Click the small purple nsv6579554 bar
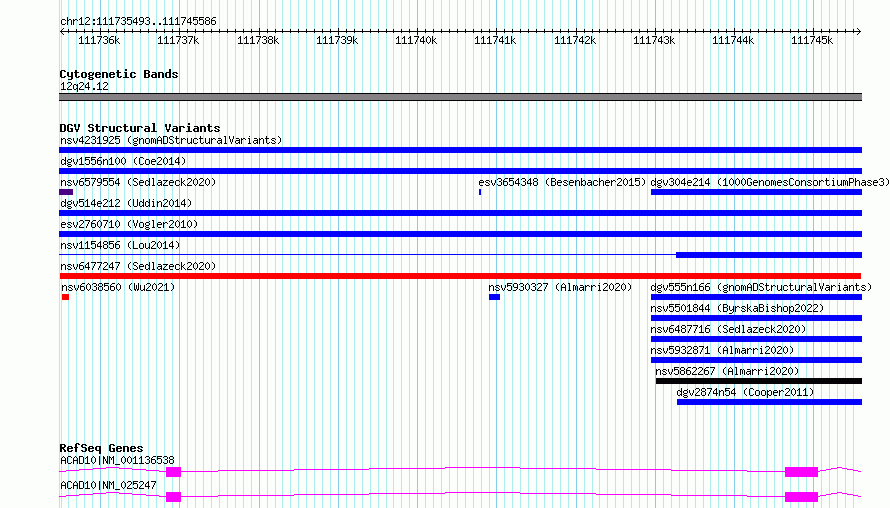 click(x=66, y=192)
